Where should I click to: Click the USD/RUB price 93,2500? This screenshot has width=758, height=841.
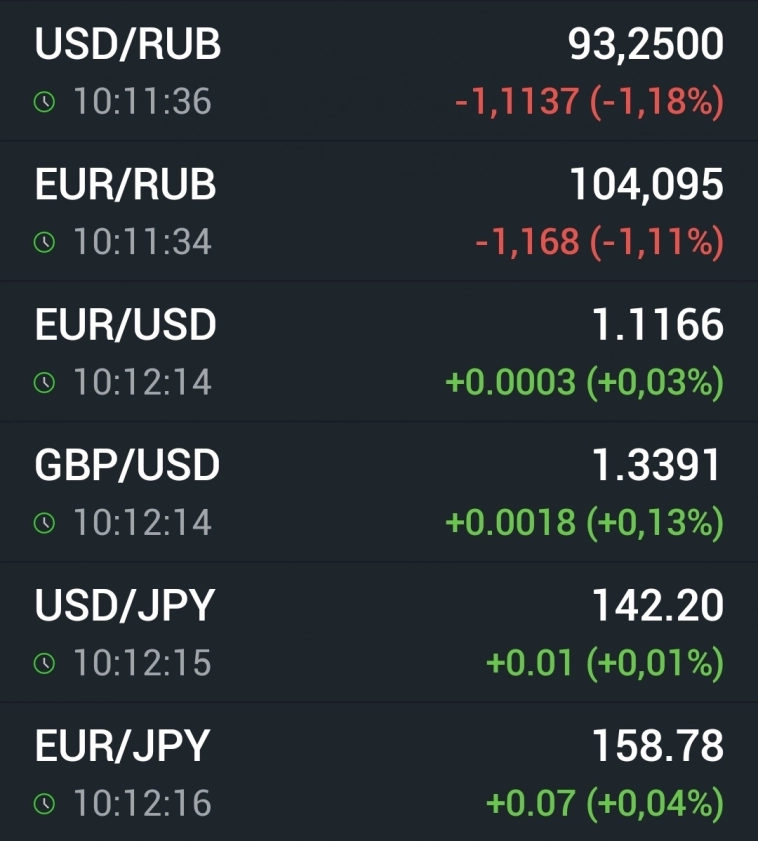pyautogui.click(x=645, y=45)
